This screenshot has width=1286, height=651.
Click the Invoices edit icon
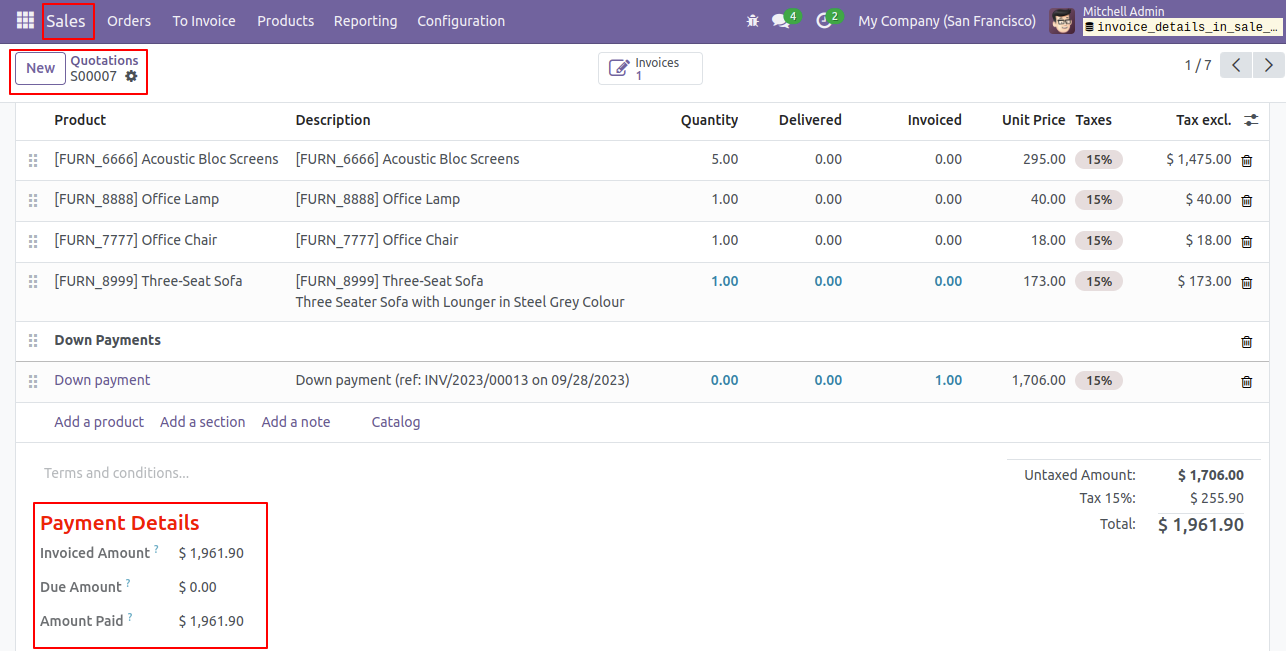tap(619, 69)
